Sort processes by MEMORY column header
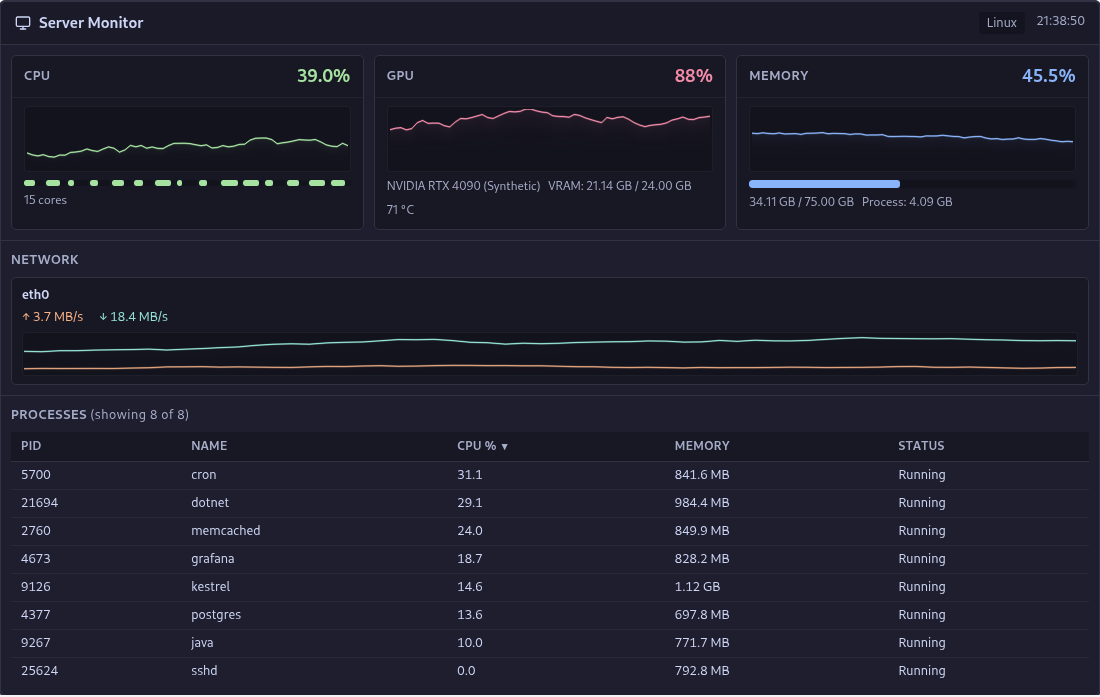The height and width of the screenshot is (697, 1100). point(702,446)
